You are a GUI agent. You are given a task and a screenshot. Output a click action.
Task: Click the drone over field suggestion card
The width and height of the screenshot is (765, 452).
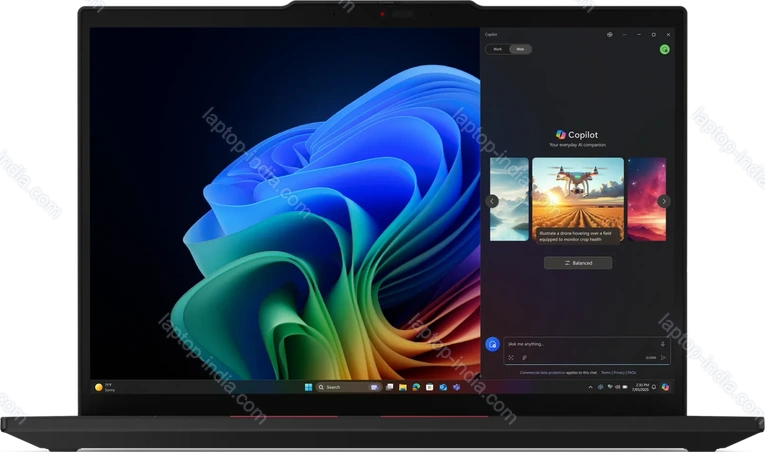coord(577,199)
